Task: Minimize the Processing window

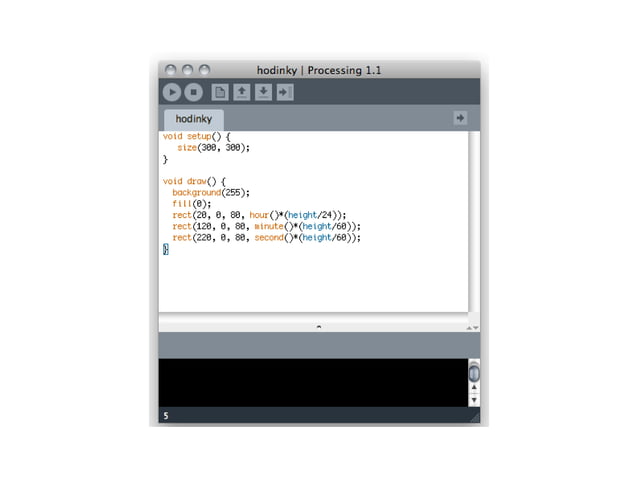Action: coord(187,70)
